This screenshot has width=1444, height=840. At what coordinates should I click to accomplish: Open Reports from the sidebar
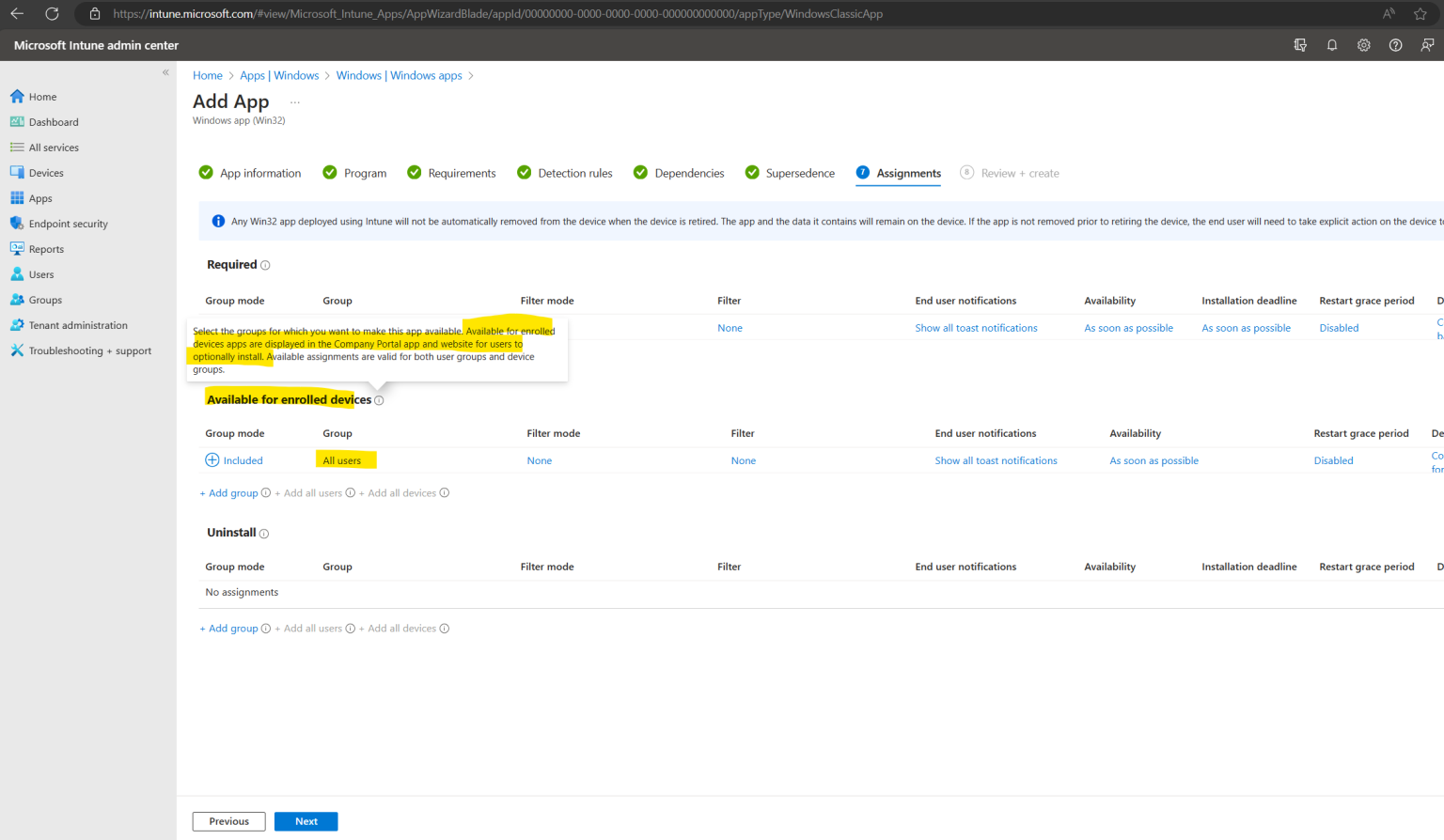pyautogui.click(x=46, y=248)
